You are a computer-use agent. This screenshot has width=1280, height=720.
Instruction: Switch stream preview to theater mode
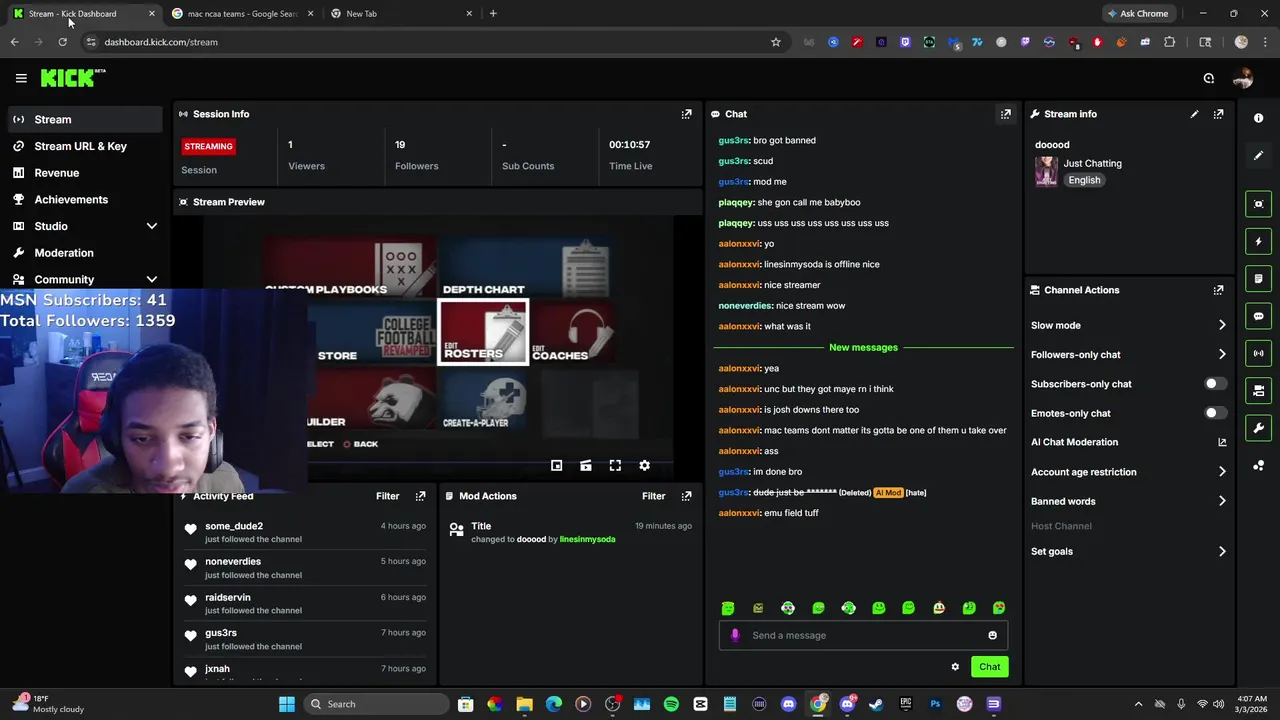[x=586, y=465]
